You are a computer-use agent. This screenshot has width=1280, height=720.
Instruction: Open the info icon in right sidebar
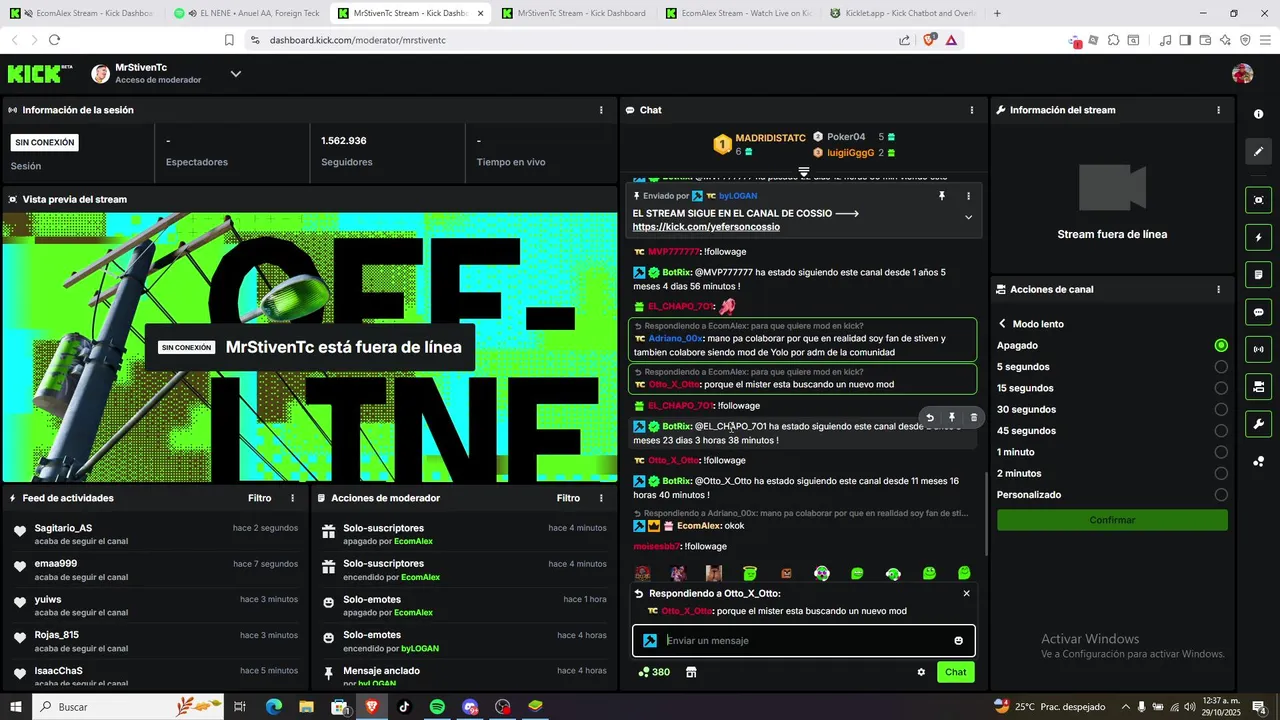(x=1258, y=114)
